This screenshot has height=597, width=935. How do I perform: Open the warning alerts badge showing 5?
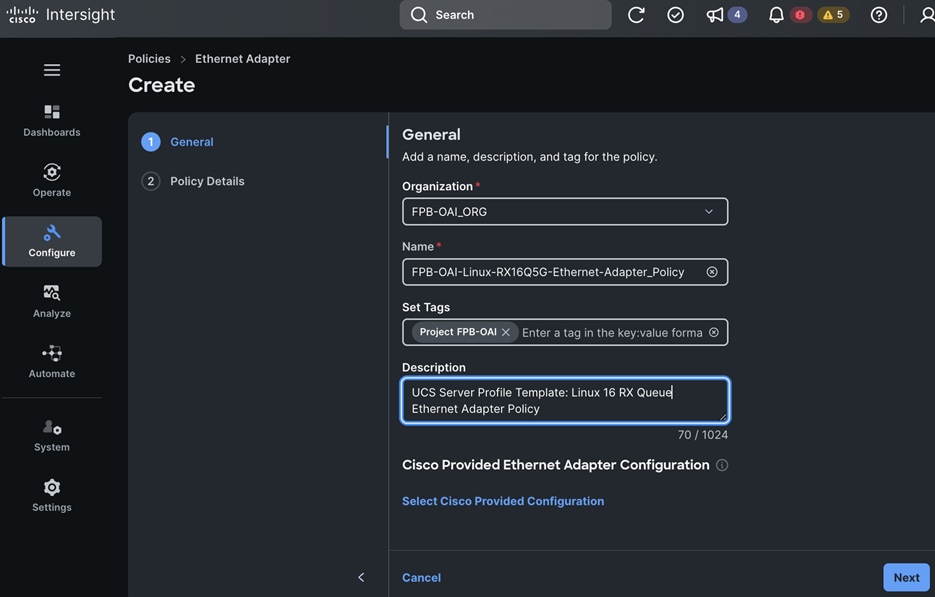click(833, 15)
